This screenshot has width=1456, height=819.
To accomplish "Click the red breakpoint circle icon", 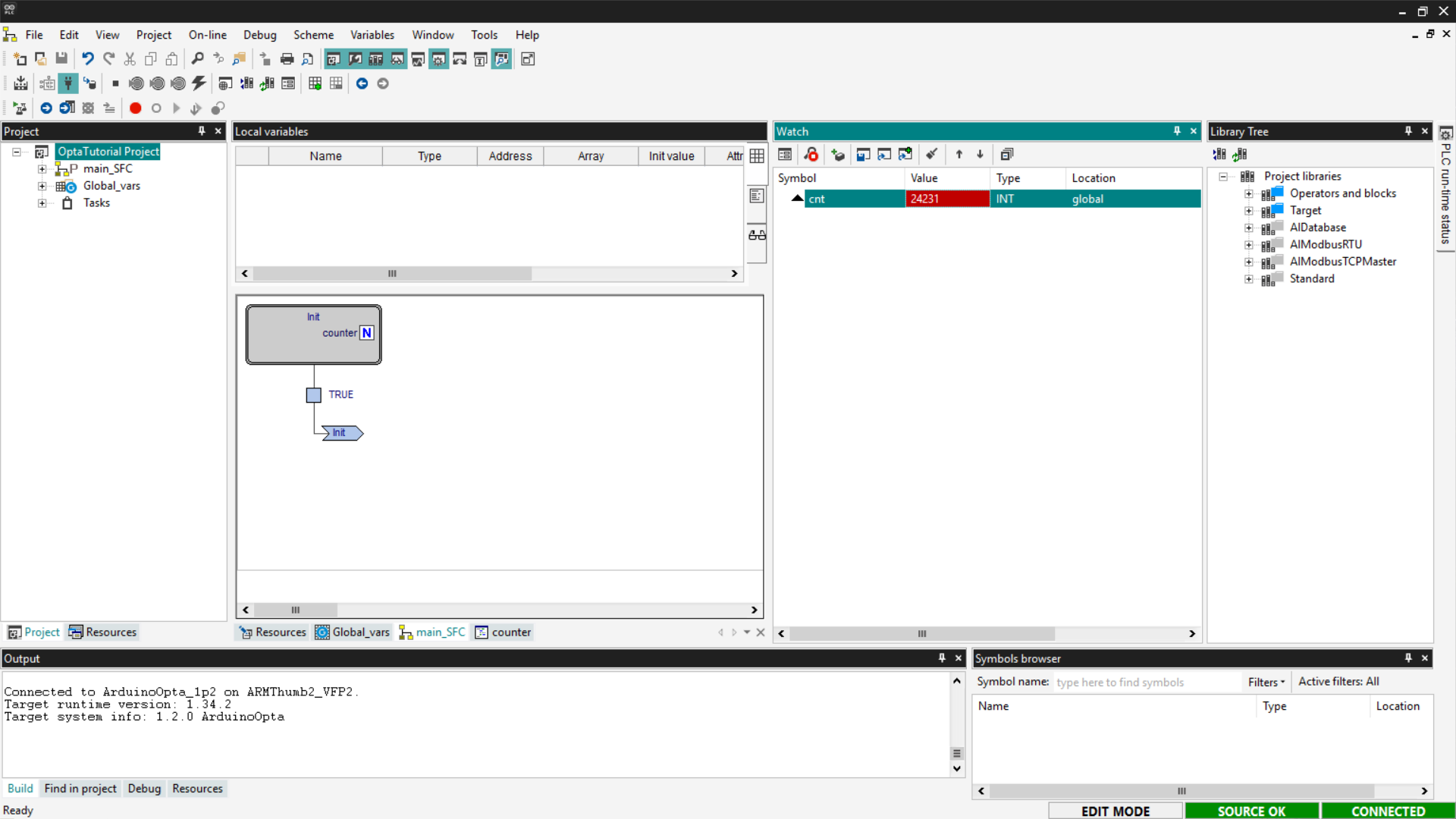I will (x=135, y=108).
